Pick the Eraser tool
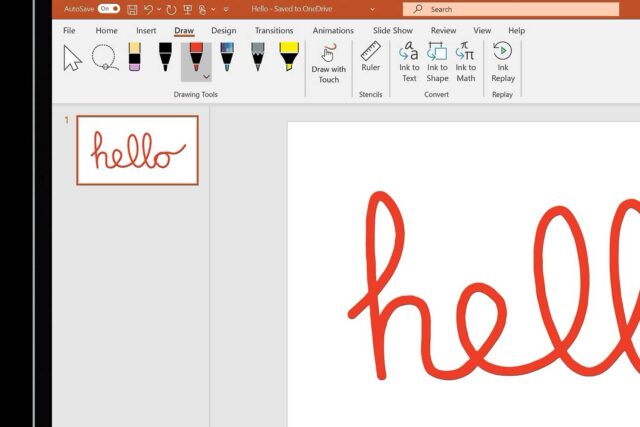Image resolution: width=640 pixels, height=427 pixels. tap(135, 57)
